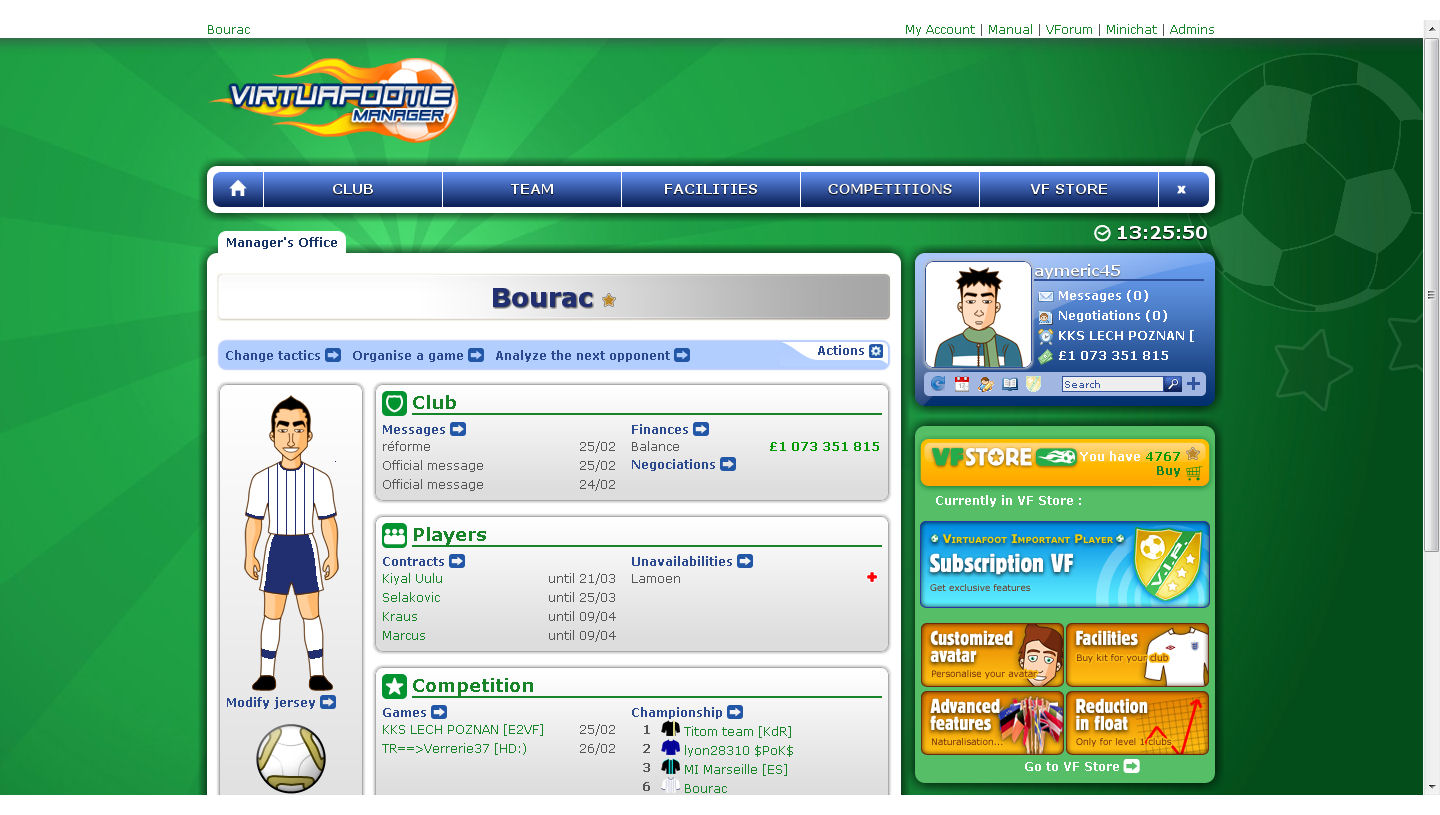Click the manager avatar portrait

(x=978, y=315)
